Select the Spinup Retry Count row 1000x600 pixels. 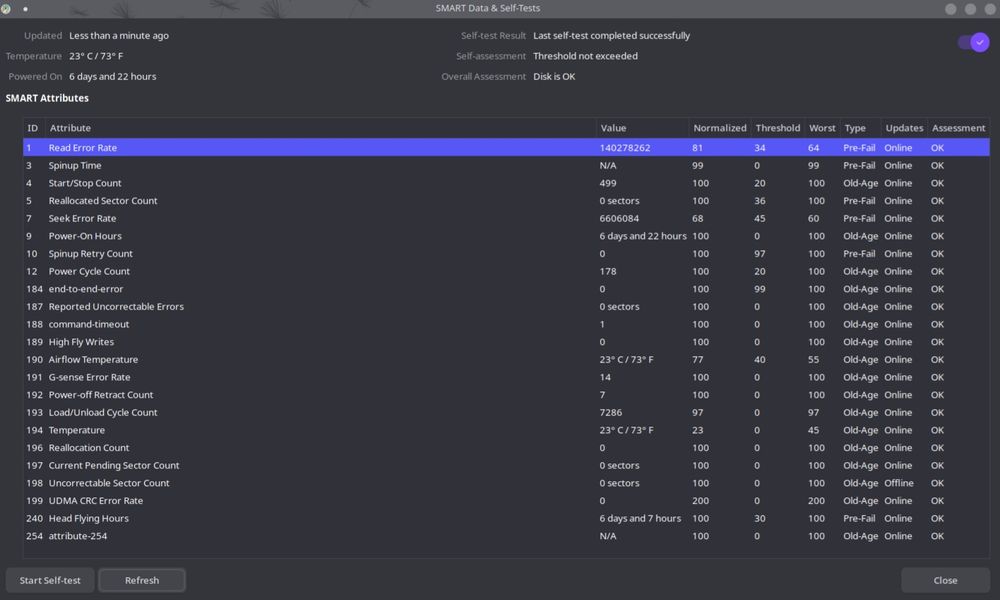506,254
